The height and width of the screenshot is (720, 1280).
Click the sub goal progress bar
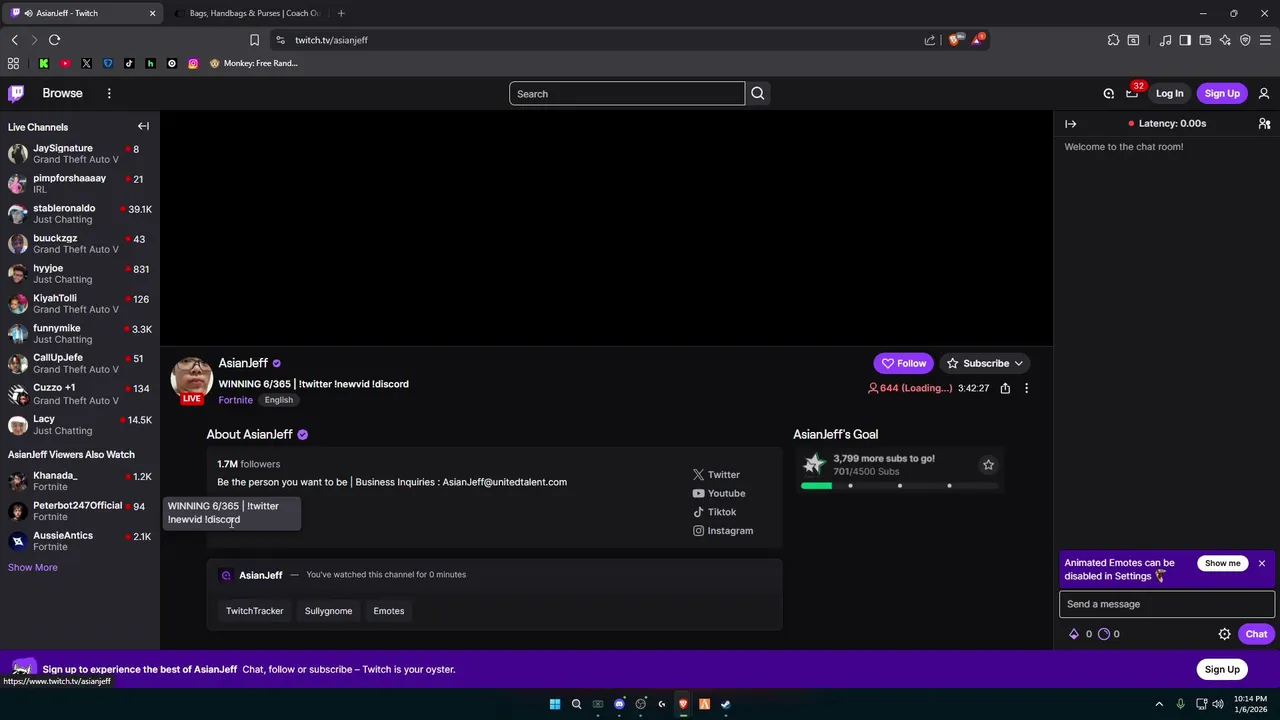tap(900, 486)
